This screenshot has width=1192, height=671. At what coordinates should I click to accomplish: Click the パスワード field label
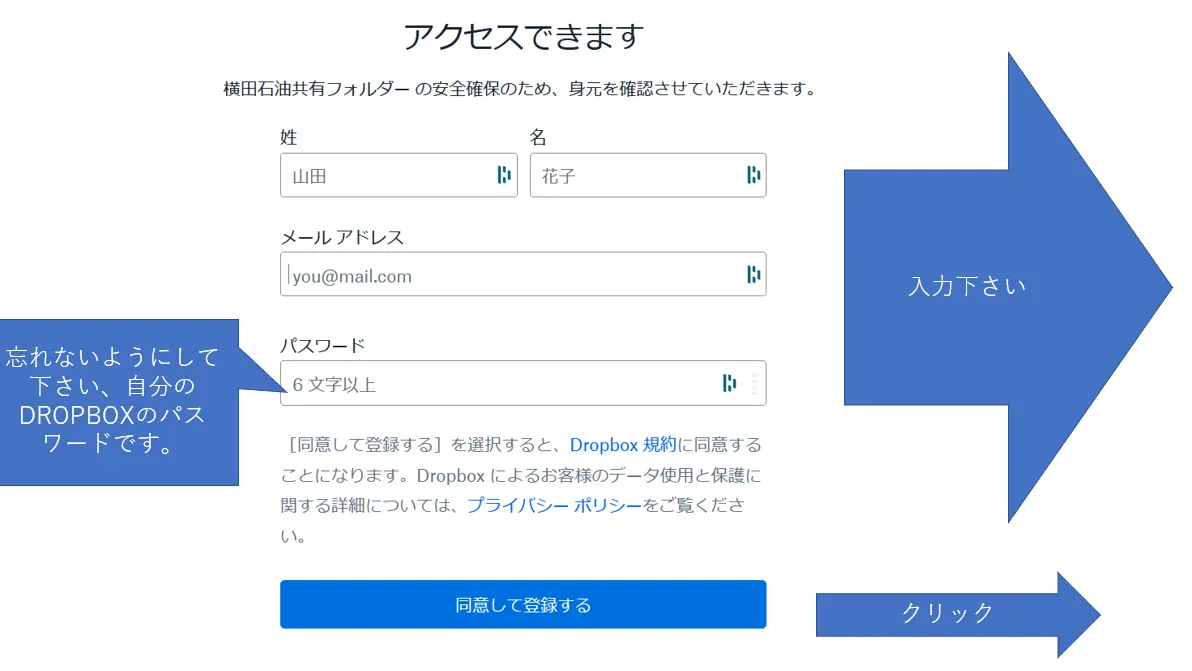tap(321, 343)
